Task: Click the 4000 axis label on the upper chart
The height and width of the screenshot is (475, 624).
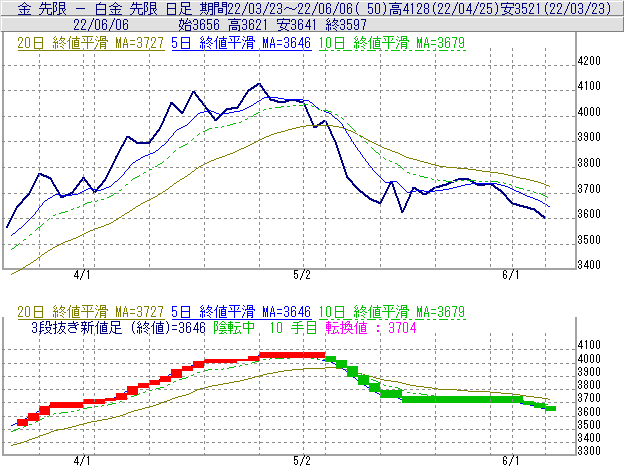Action: point(589,112)
